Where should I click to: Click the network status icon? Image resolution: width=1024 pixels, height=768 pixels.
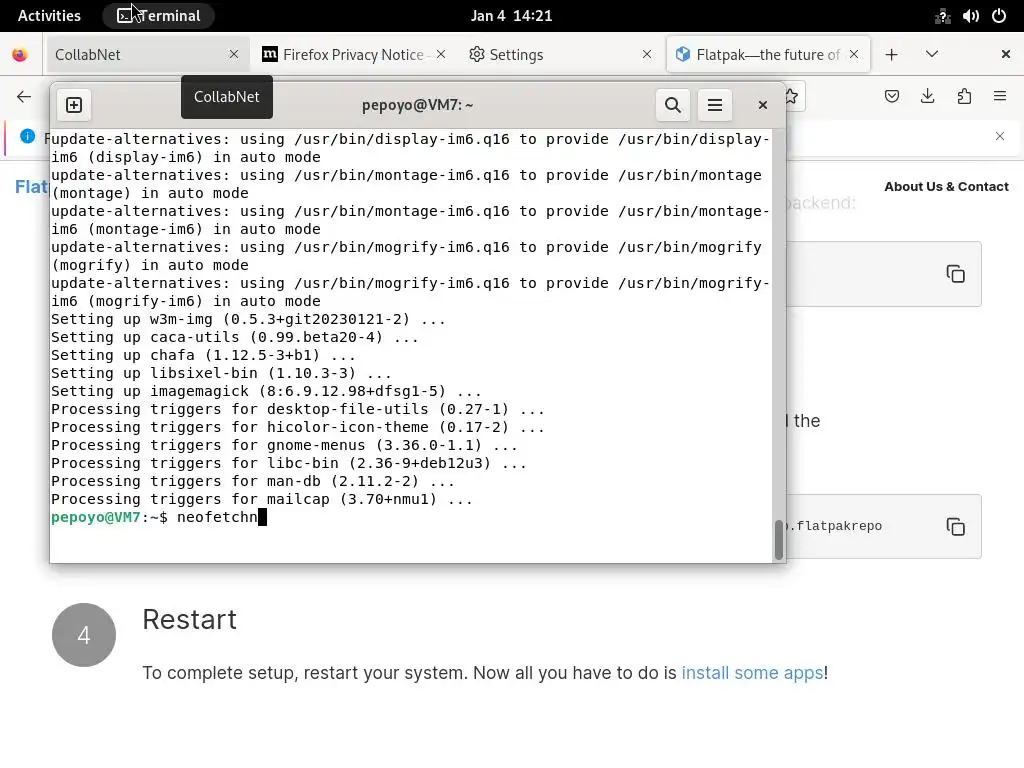click(x=942, y=16)
